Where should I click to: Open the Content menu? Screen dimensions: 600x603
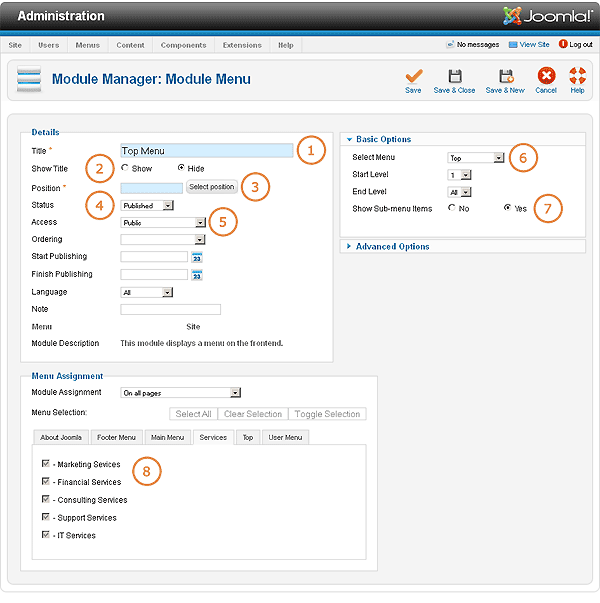pos(130,45)
